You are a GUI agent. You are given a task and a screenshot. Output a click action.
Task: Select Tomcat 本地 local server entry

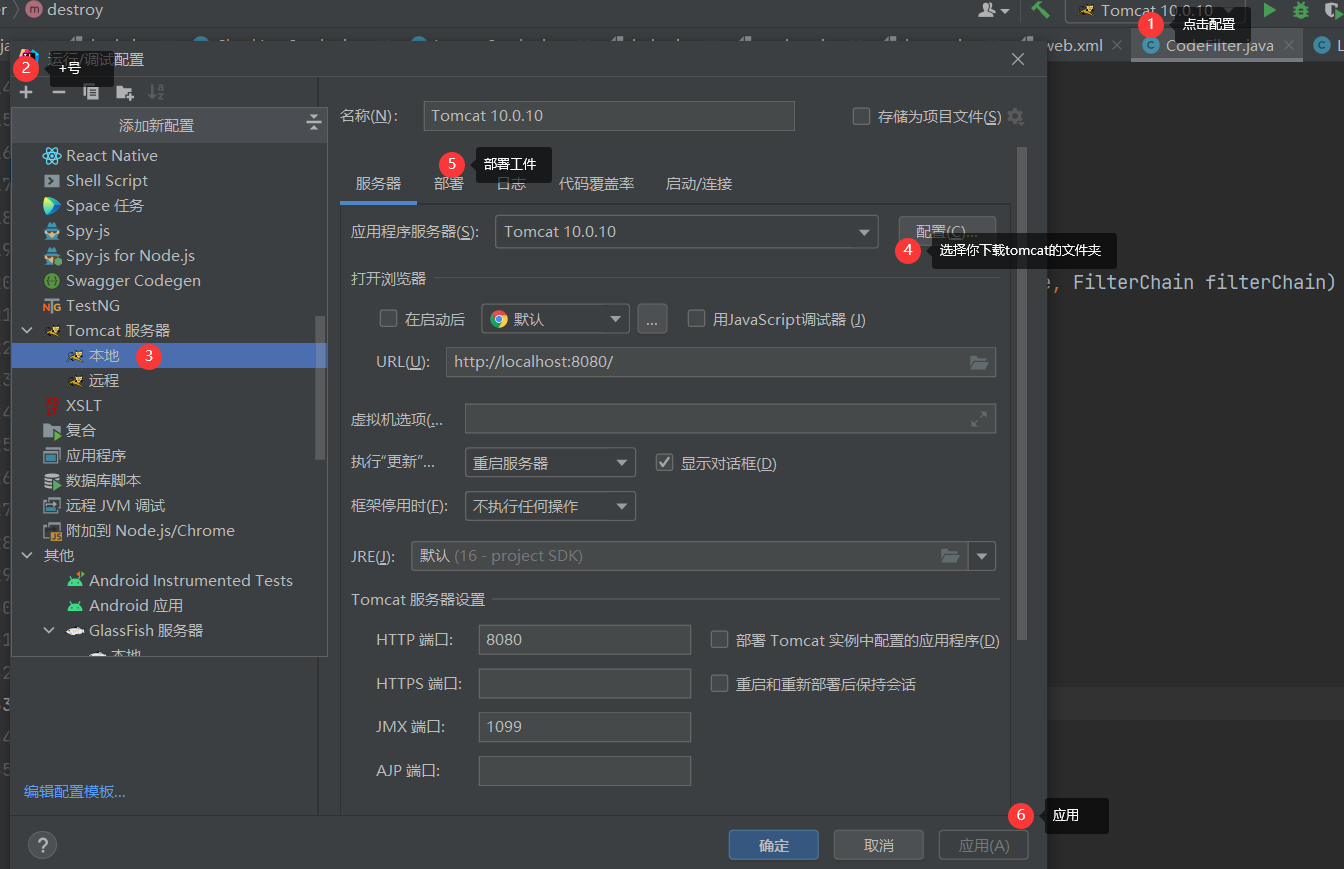(169, 355)
